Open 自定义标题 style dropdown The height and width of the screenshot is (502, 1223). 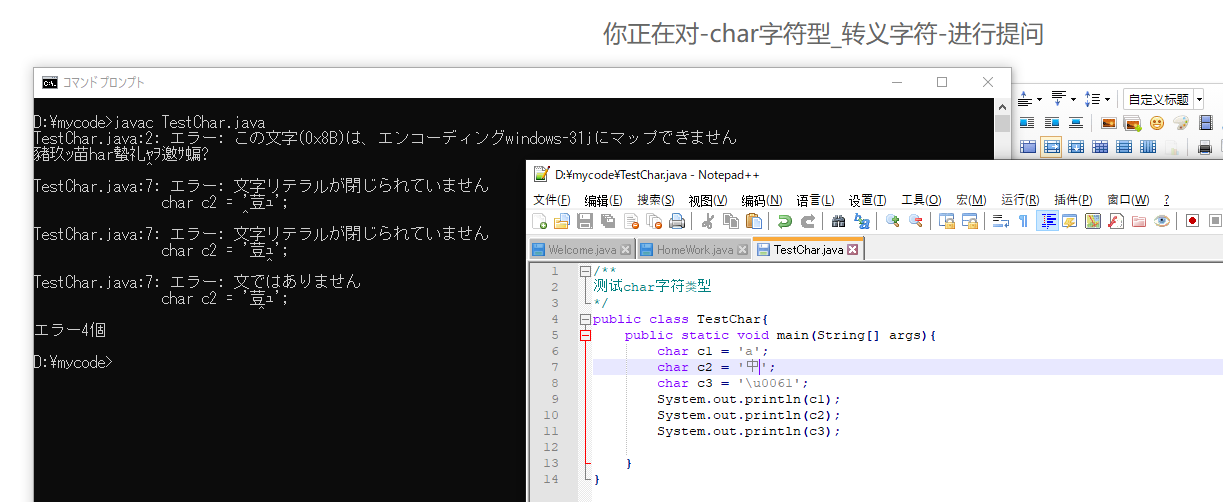[x=1199, y=99]
